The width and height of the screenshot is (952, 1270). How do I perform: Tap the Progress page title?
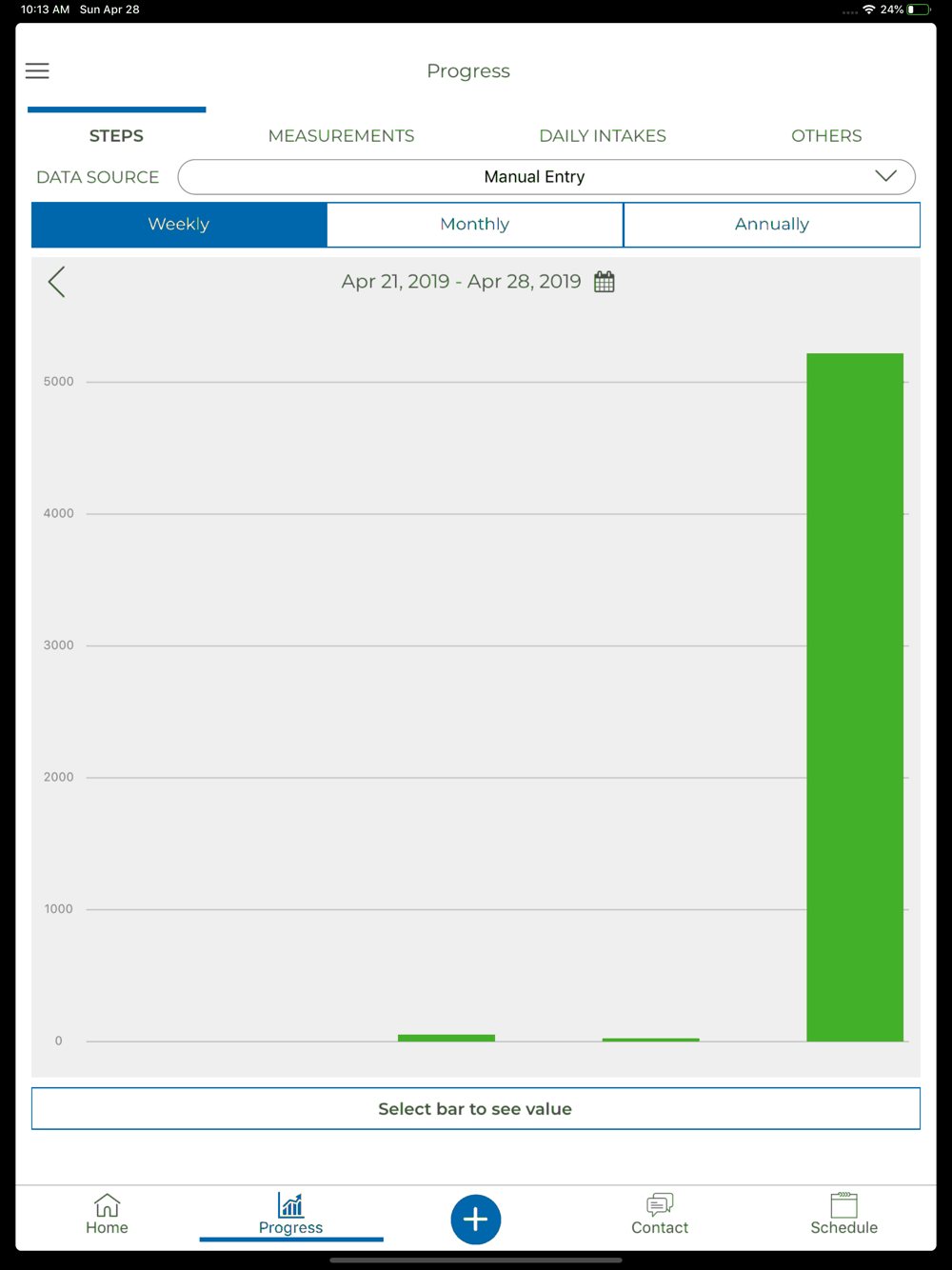[x=468, y=71]
